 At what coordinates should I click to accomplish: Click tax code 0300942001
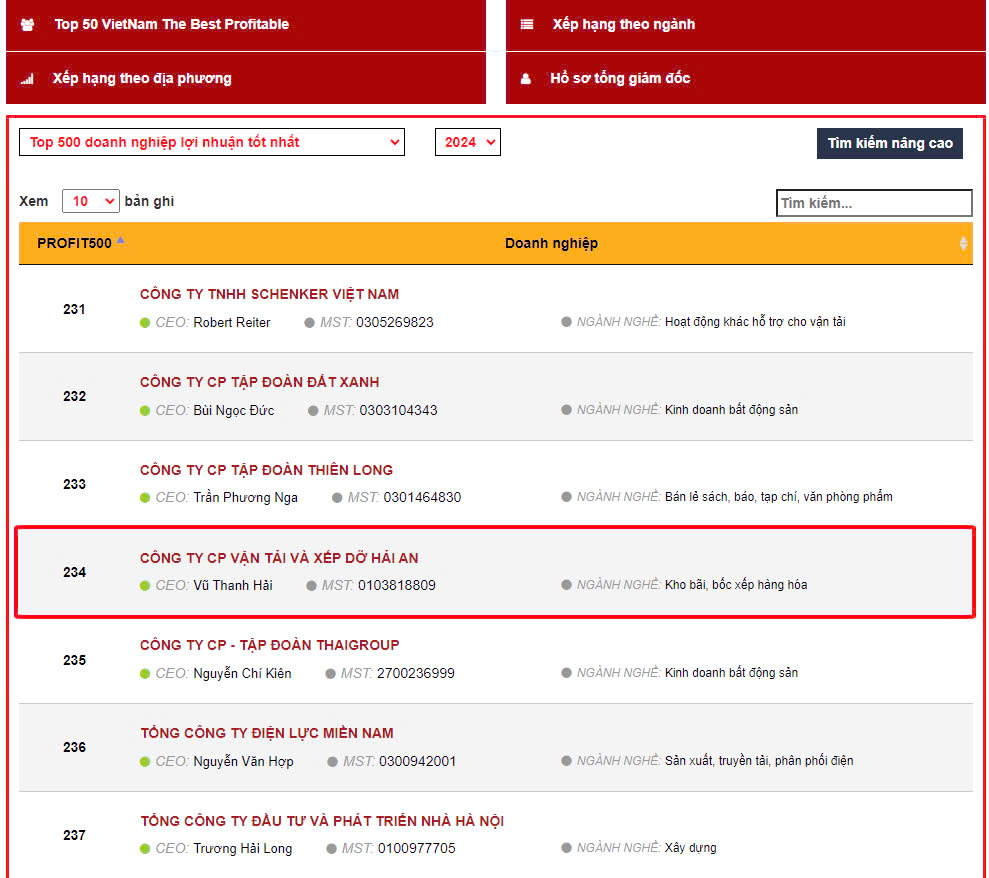pyautogui.click(x=418, y=761)
